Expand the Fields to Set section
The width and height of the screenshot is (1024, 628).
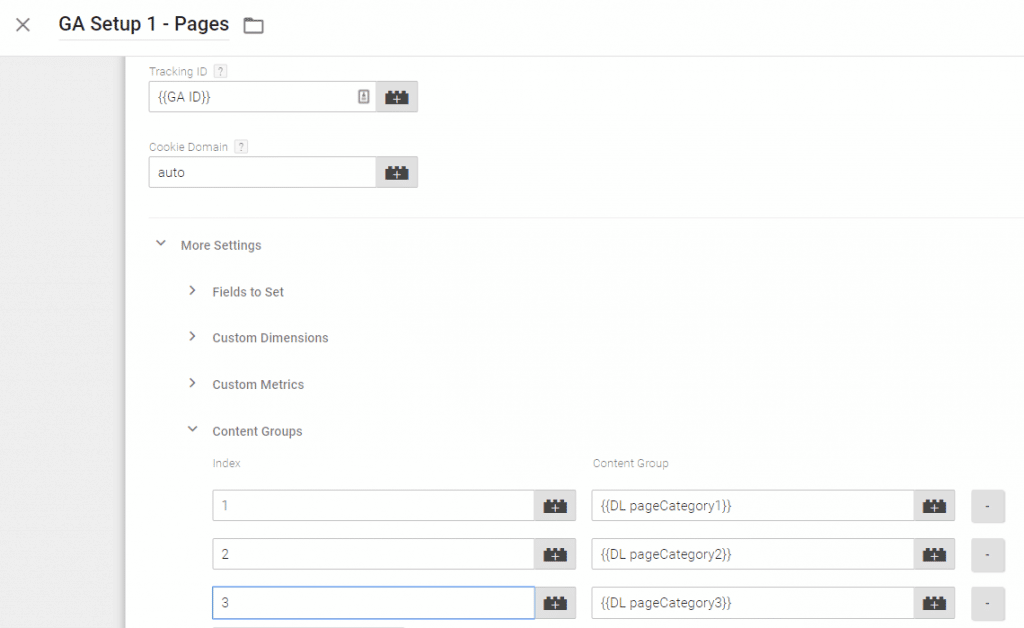[193, 290]
